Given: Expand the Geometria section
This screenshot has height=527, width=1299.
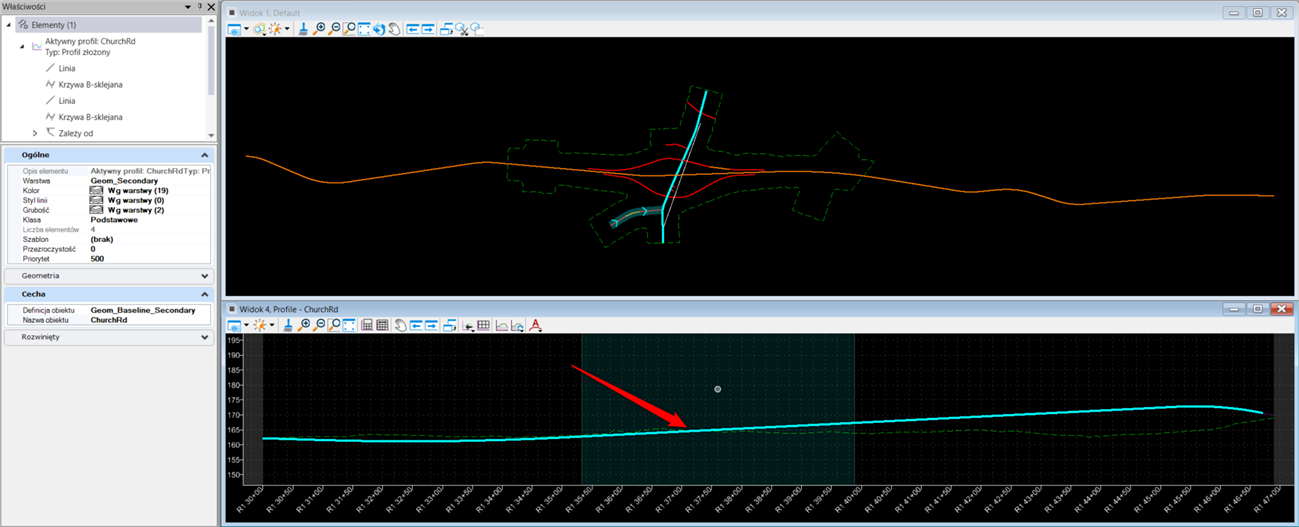Looking at the screenshot, I should click(205, 276).
